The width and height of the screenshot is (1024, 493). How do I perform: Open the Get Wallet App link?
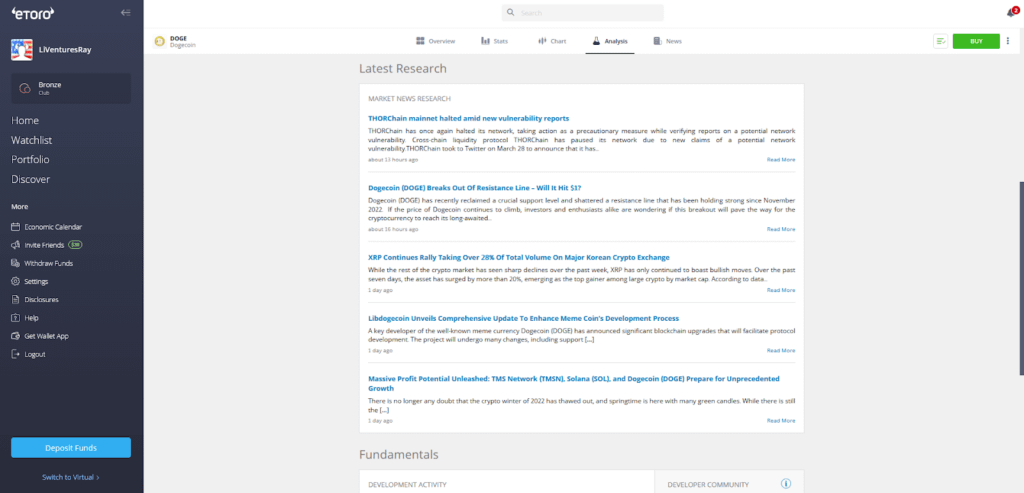46,336
